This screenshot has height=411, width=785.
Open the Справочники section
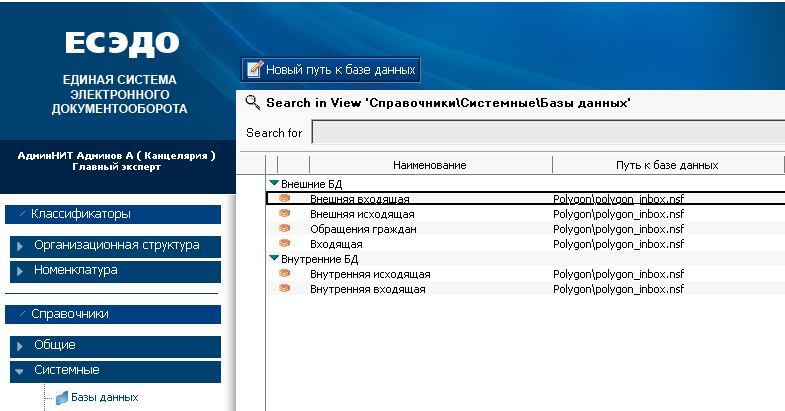pyautogui.click(x=113, y=314)
